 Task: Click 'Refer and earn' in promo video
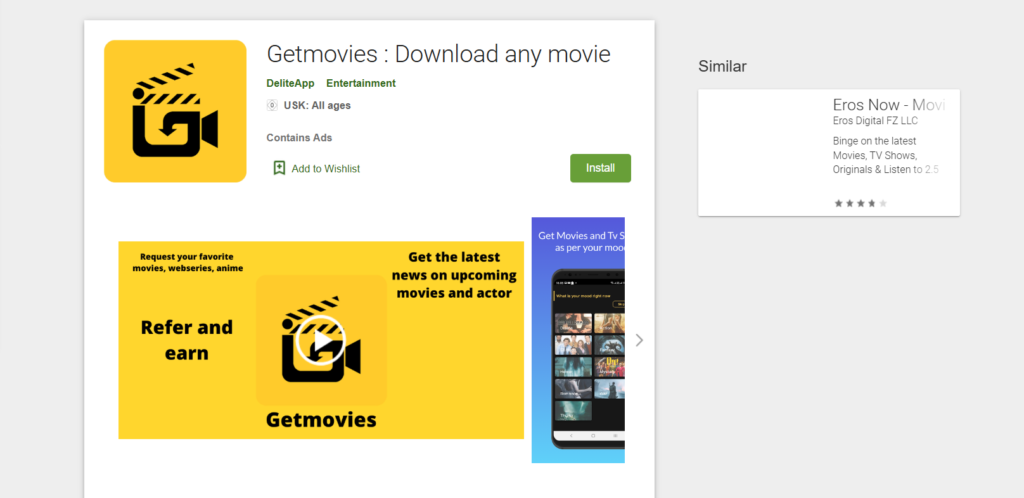pyautogui.click(x=187, y=340)
